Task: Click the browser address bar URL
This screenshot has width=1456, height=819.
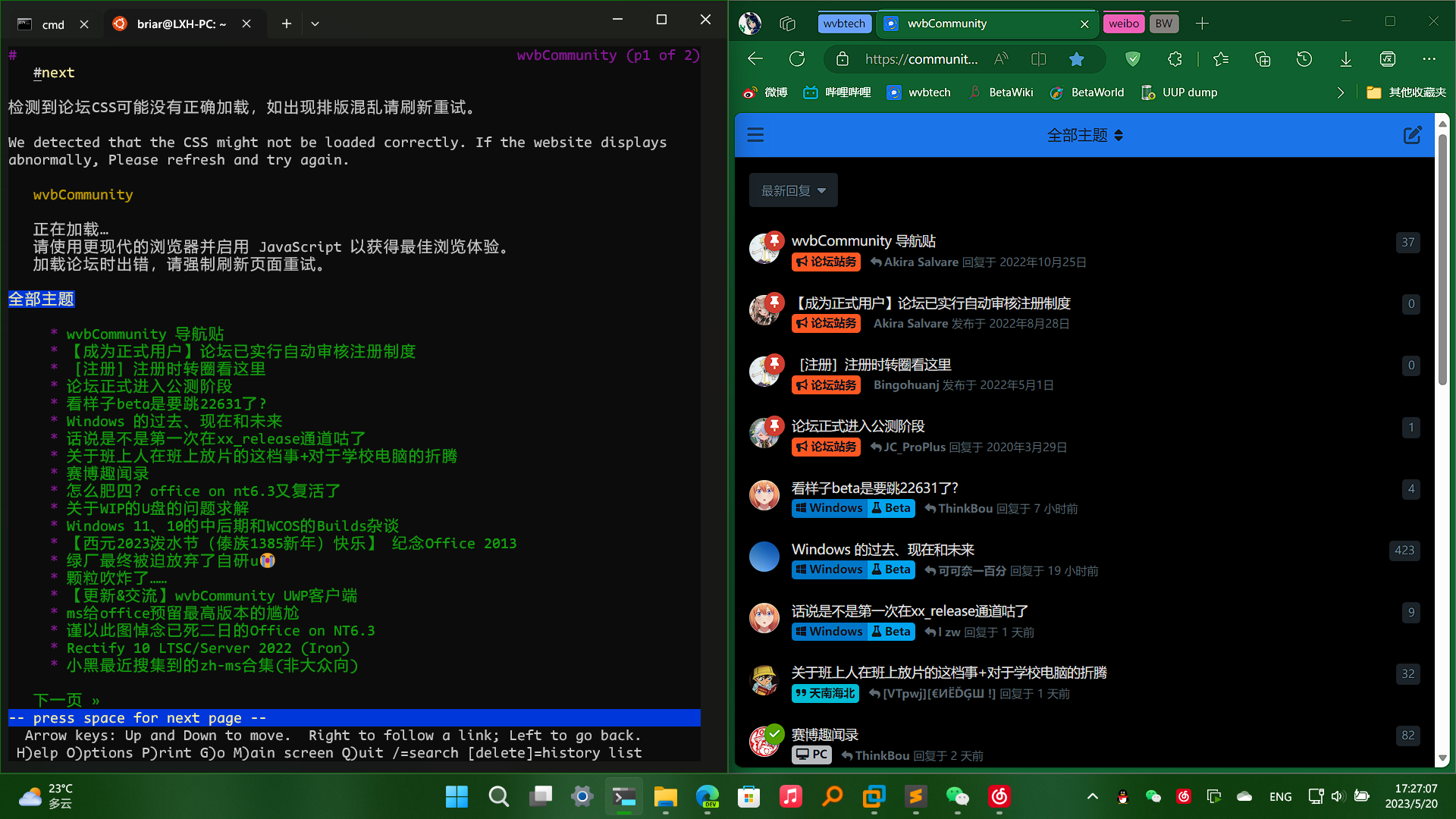Action: tap(921, 59)
